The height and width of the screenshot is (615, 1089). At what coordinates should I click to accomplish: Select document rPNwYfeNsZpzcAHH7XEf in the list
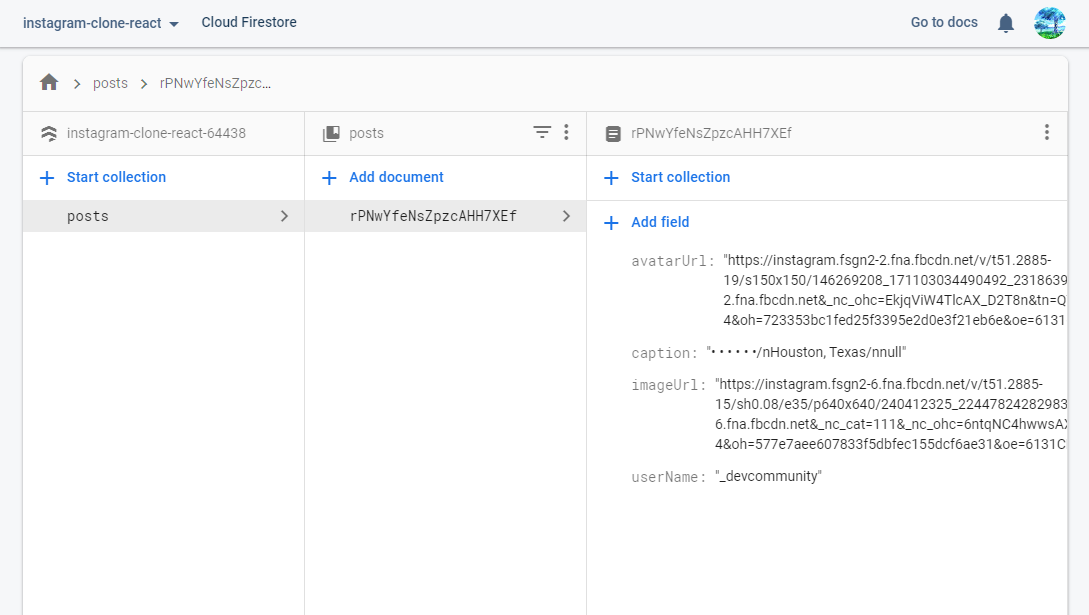coord(445,216)
